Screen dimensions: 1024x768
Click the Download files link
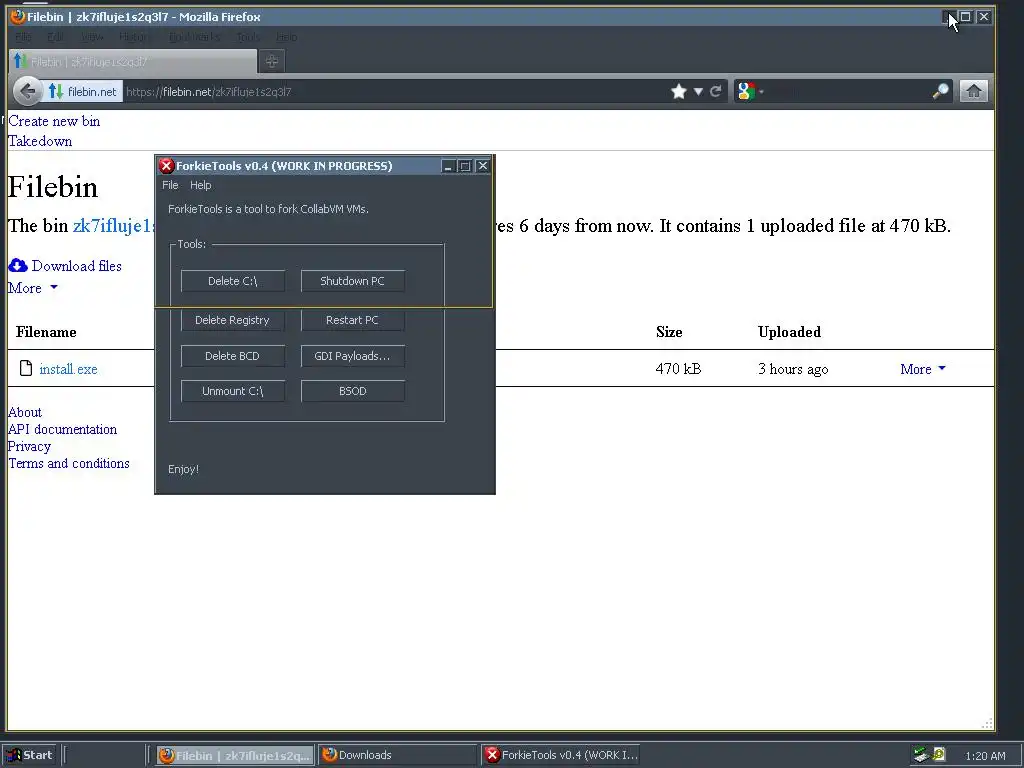point(76,266)
